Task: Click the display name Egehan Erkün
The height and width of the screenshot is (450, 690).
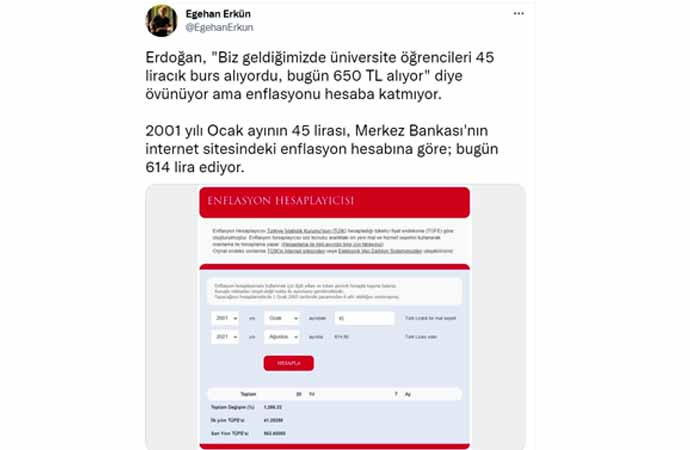Action: [218, 14]
